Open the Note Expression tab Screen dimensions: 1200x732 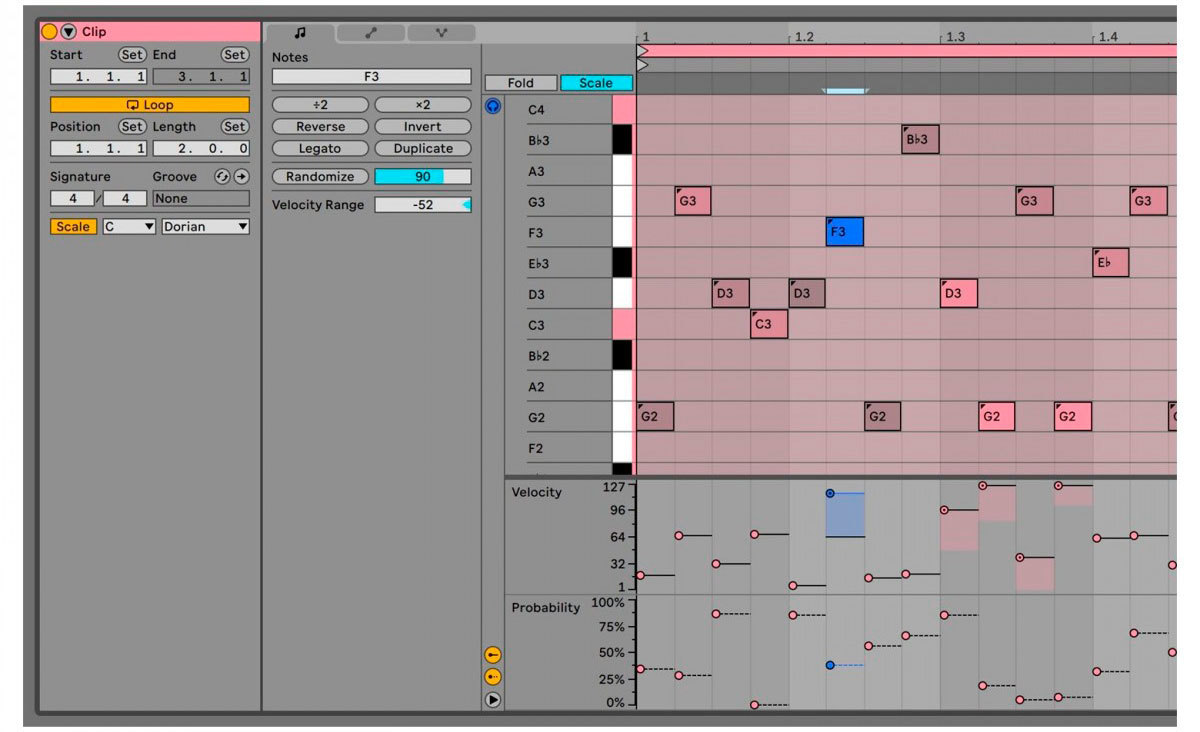pyautogui.click(x=441, y=33)
